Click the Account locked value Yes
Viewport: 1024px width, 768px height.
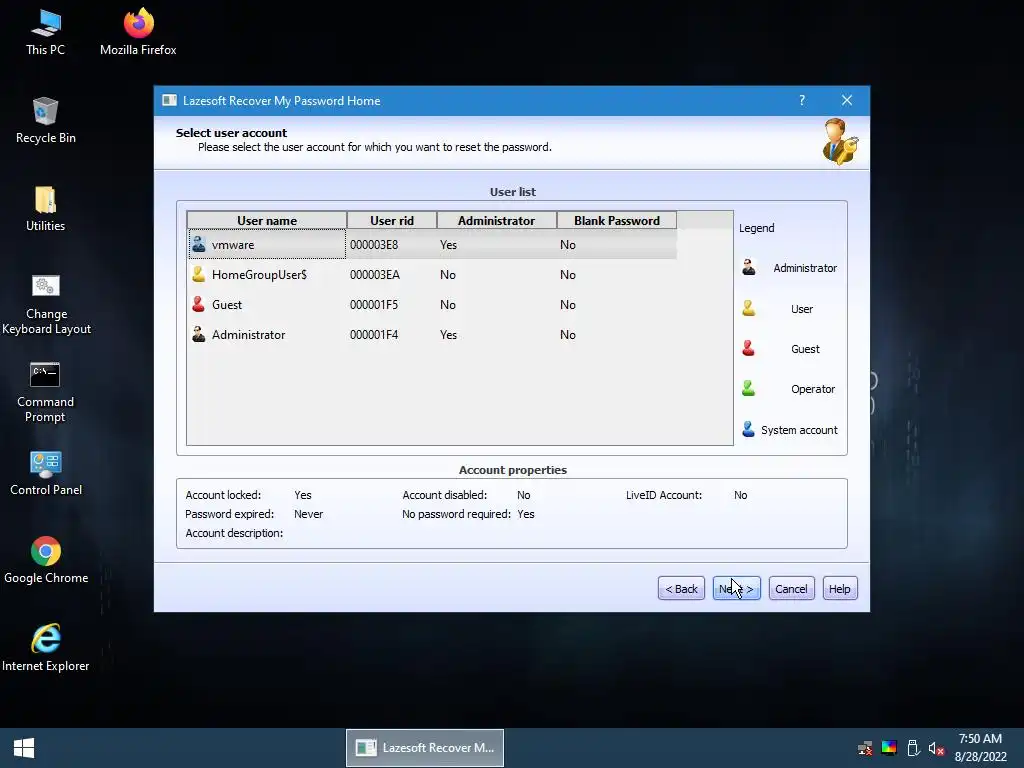pos(302,495)
